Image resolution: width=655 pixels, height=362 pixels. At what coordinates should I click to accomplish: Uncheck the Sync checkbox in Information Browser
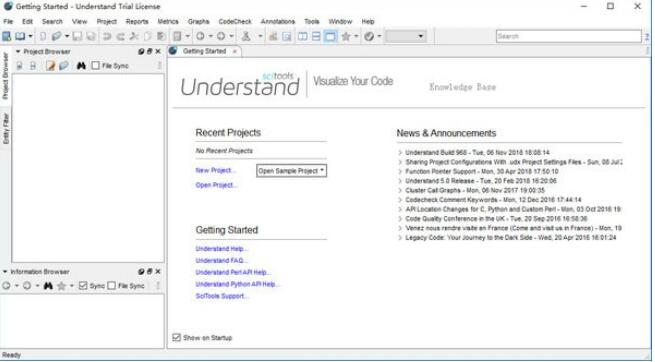83,286
